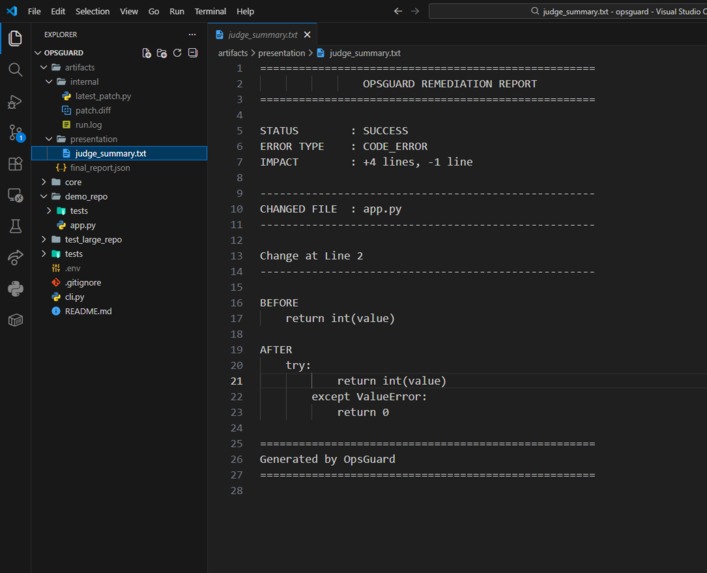Open the File menu
The width and height of the screenshot is (707, 573).
tap(34, 11)
